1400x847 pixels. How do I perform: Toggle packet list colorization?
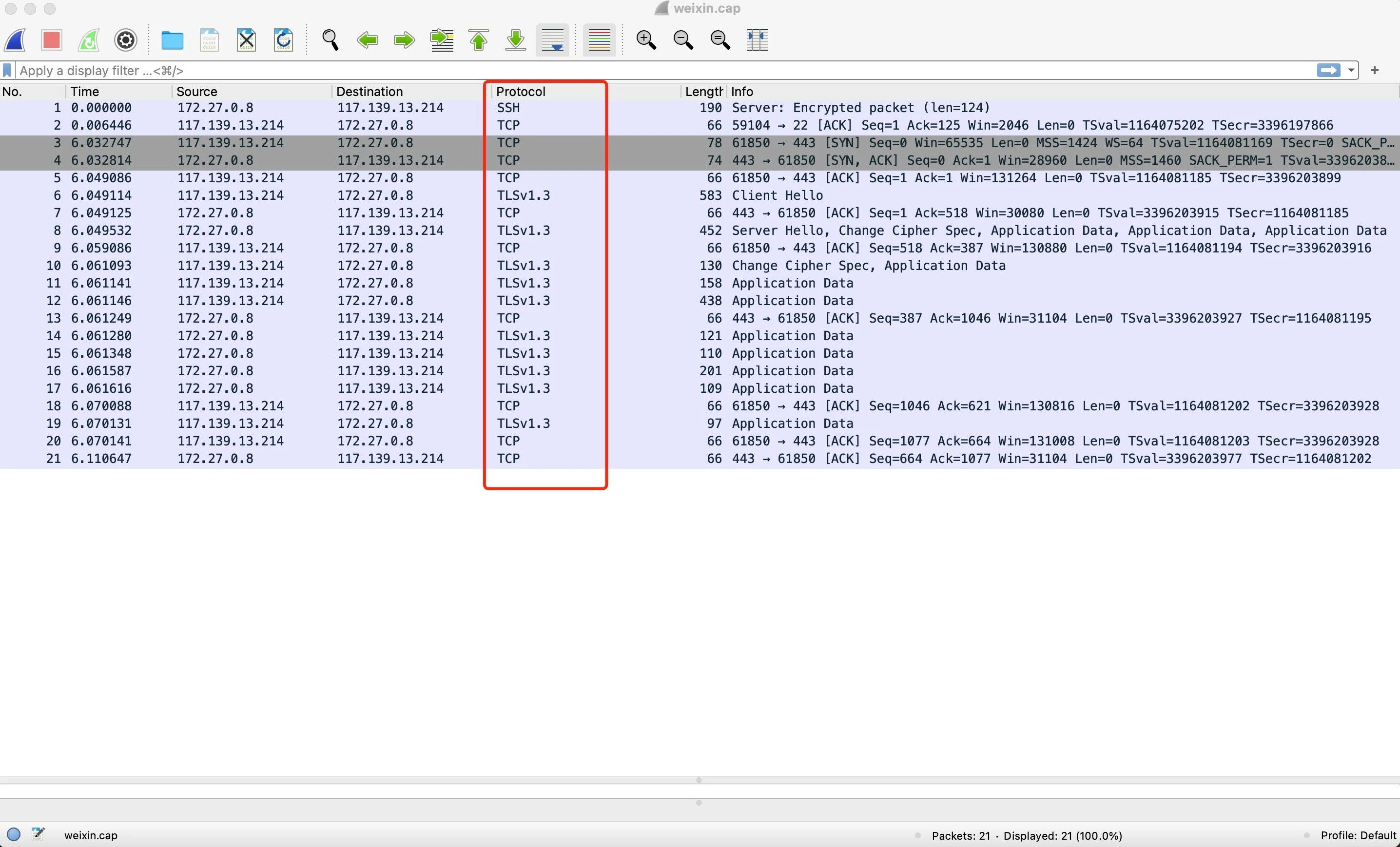tap(599, 40)
